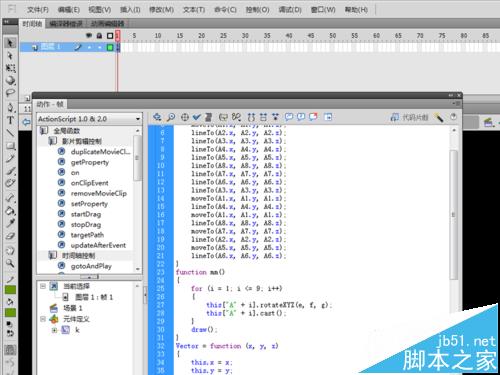Select the Line tool
This screenshot has height=375, width=500.
click(10, 133)
